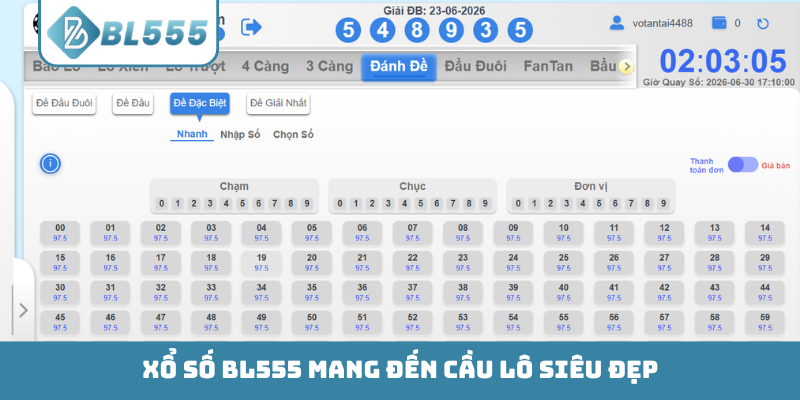Viewport: 800px width, 400px height.
Task: Pick number 44 in the grid
Action: [x=765, y=292]
